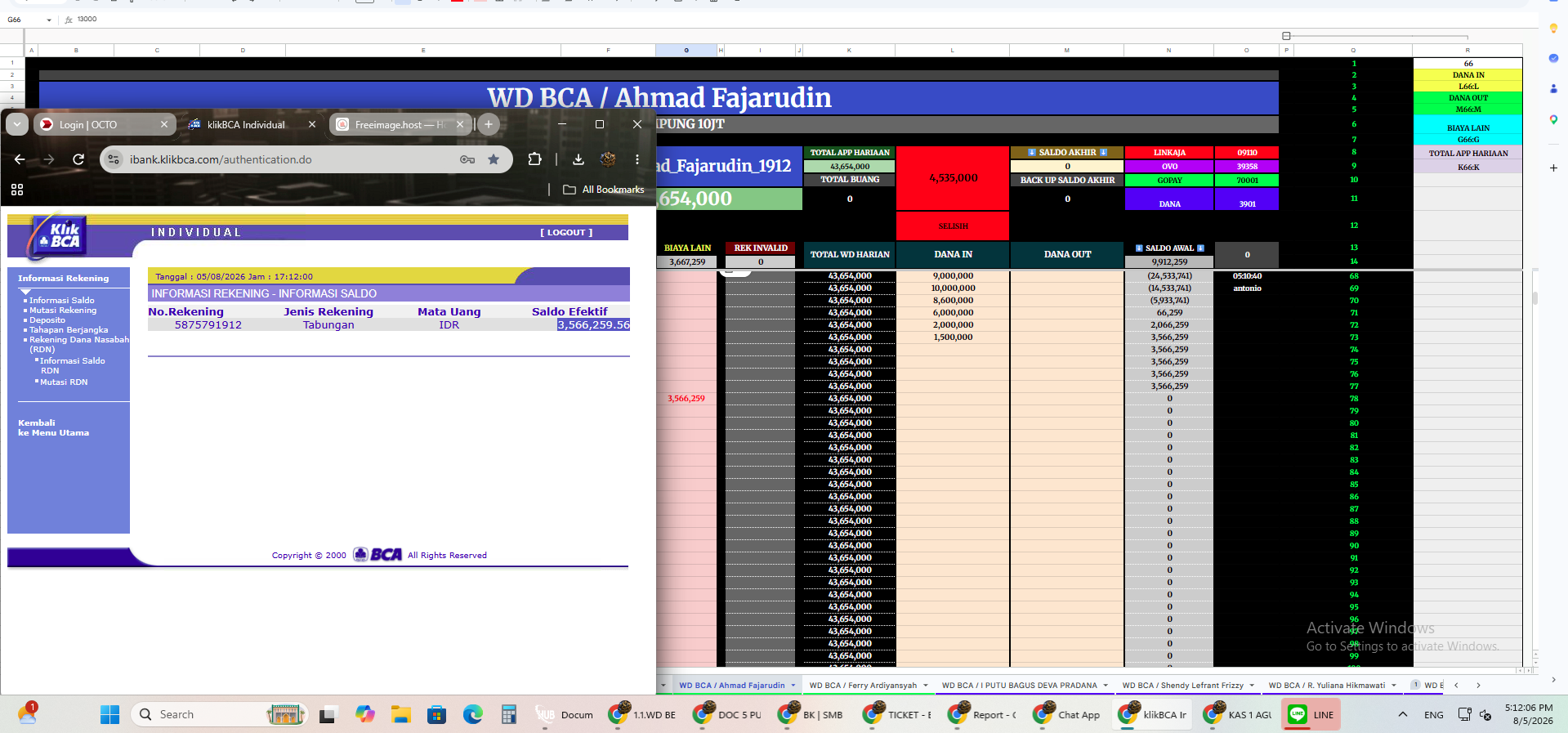Open the Chrome profile avatar
The image size is (1568, 733).
click(x=608, y=159)
